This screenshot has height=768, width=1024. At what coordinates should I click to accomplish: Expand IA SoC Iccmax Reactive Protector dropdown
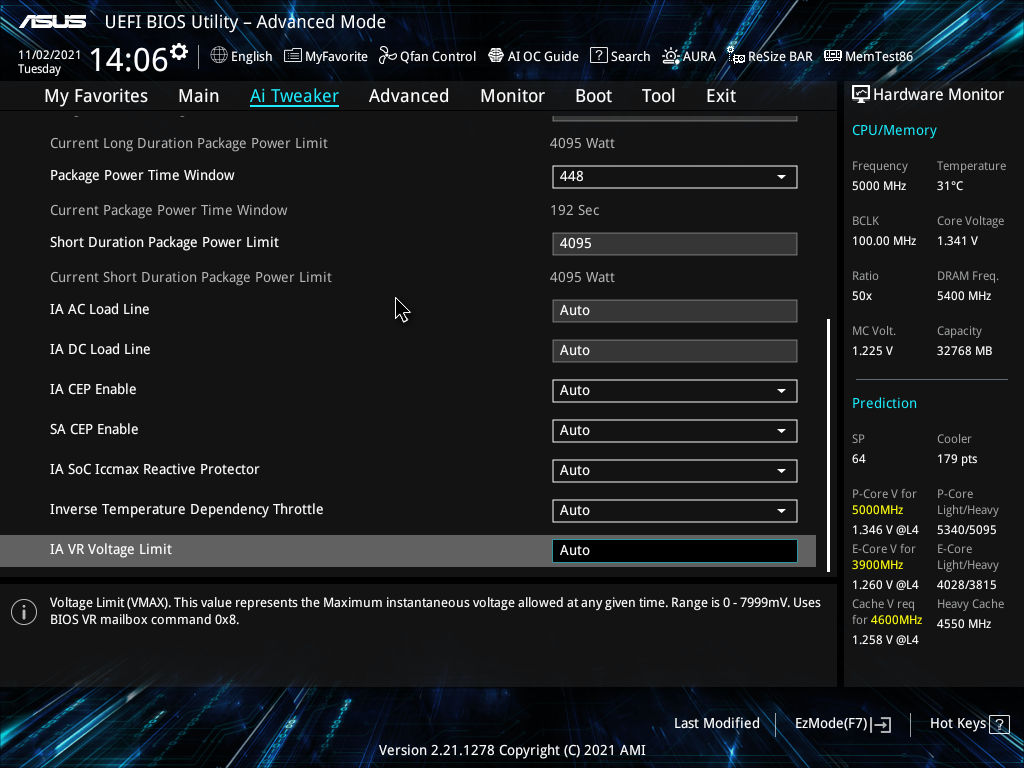pyautogui.click(x=675, y=470)
